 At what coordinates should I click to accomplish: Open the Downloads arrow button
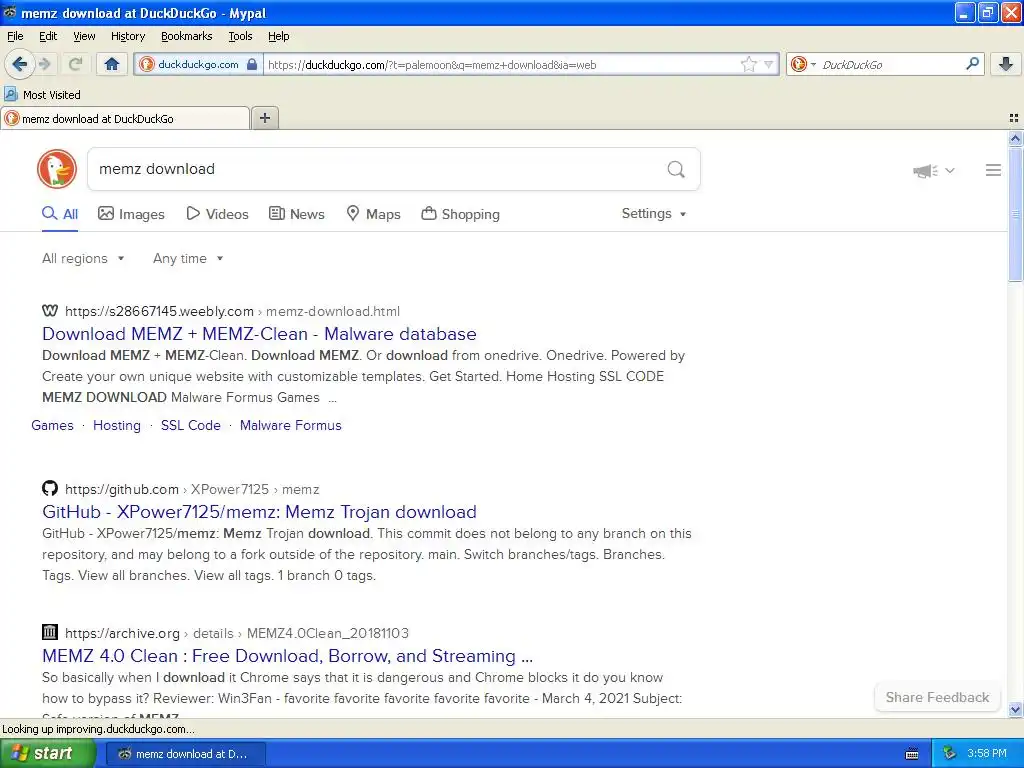tap(1006, 64)
